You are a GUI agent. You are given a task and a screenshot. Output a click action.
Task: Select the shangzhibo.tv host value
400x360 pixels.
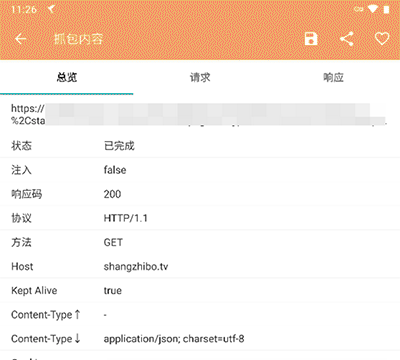(136, 266)
